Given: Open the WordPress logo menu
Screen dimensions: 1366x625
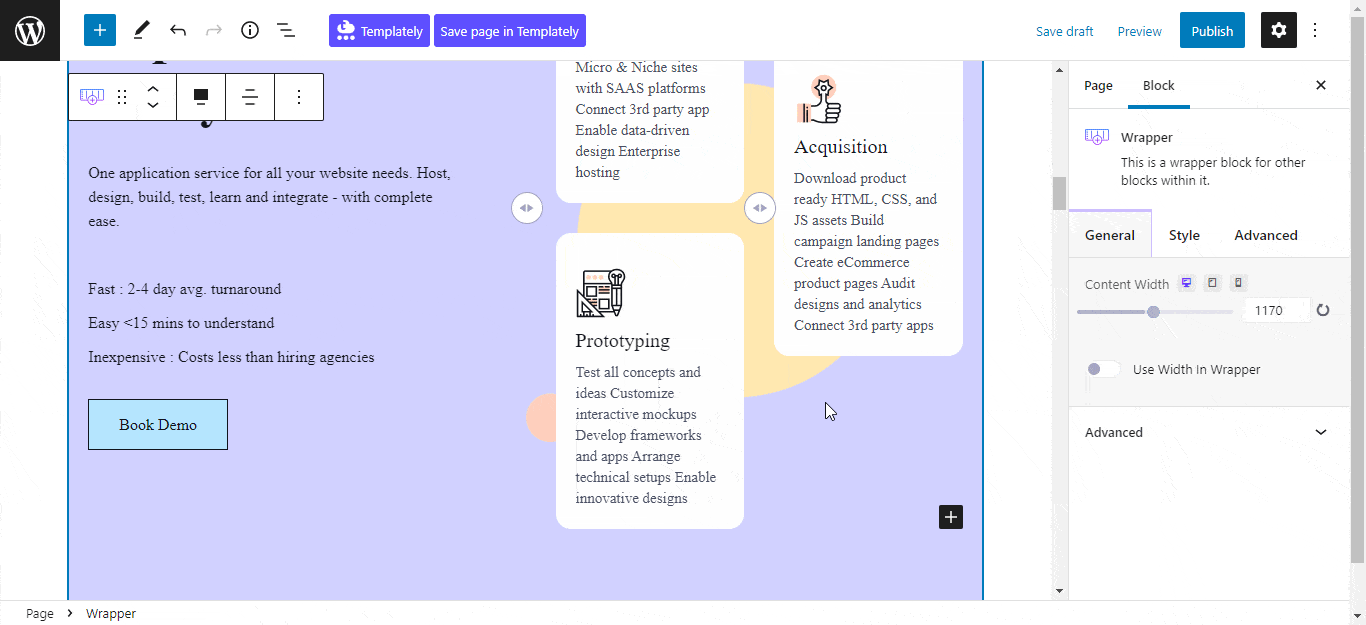Looking at the screenshot, I should click(x=30, y=30).
